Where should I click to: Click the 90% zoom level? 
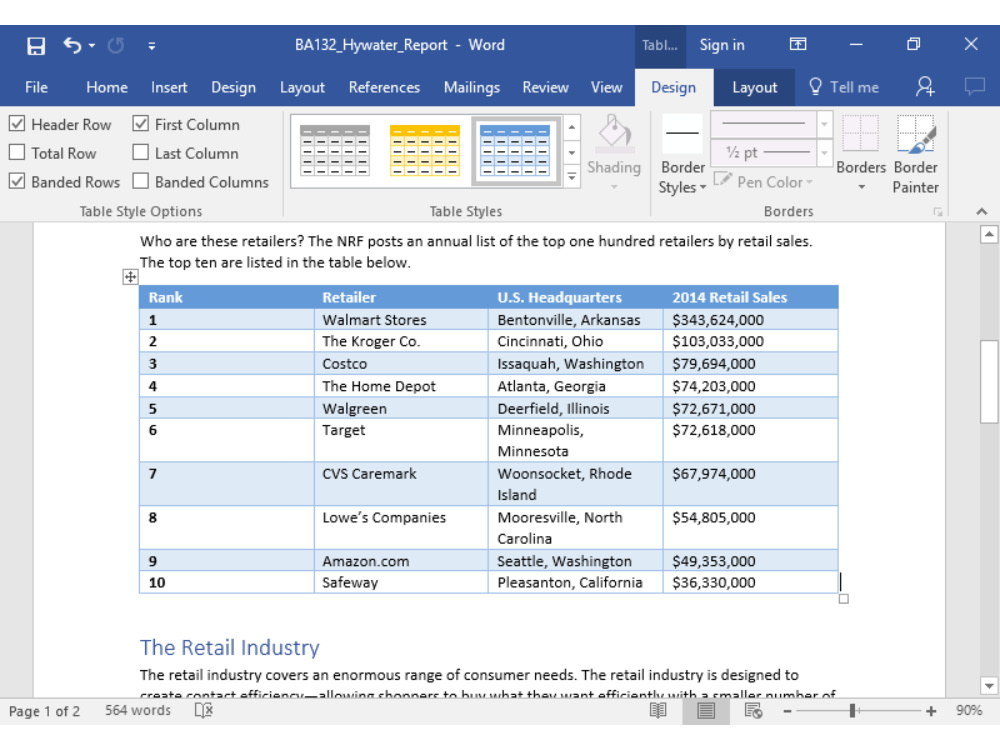point(969,710)
